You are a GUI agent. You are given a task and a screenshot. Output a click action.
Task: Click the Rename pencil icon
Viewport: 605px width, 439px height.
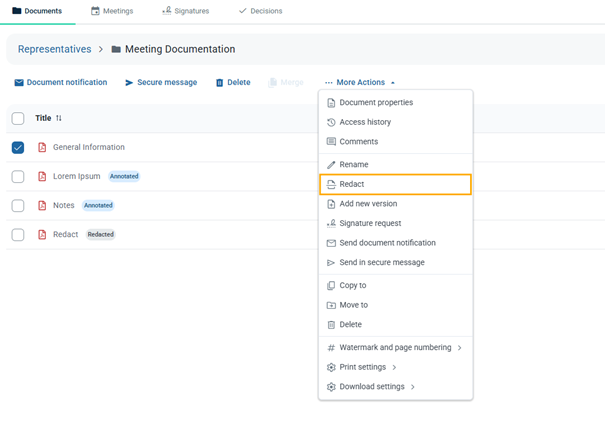[331, 165]
